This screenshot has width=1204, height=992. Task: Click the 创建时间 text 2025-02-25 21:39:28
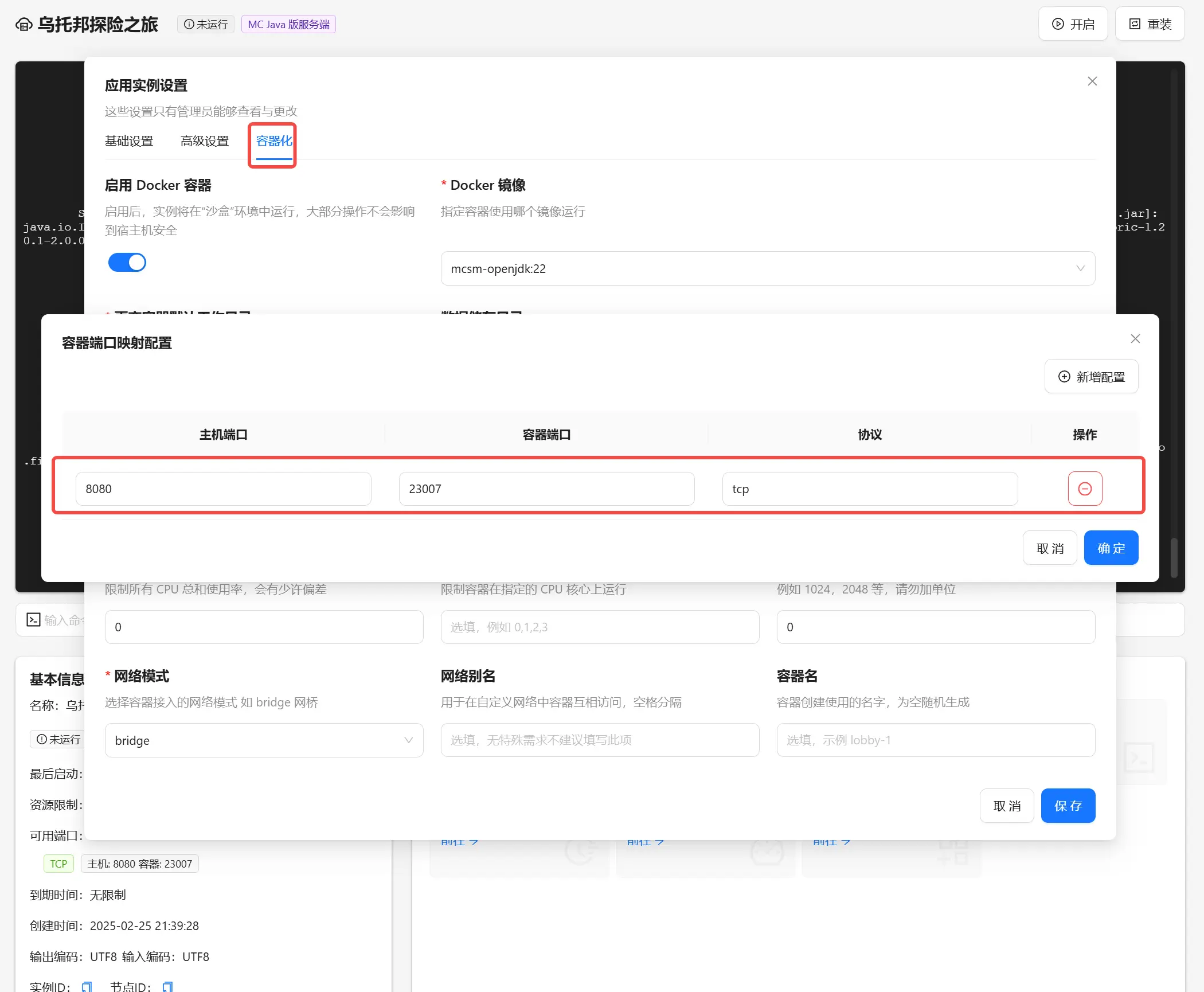tap(144, 926)
